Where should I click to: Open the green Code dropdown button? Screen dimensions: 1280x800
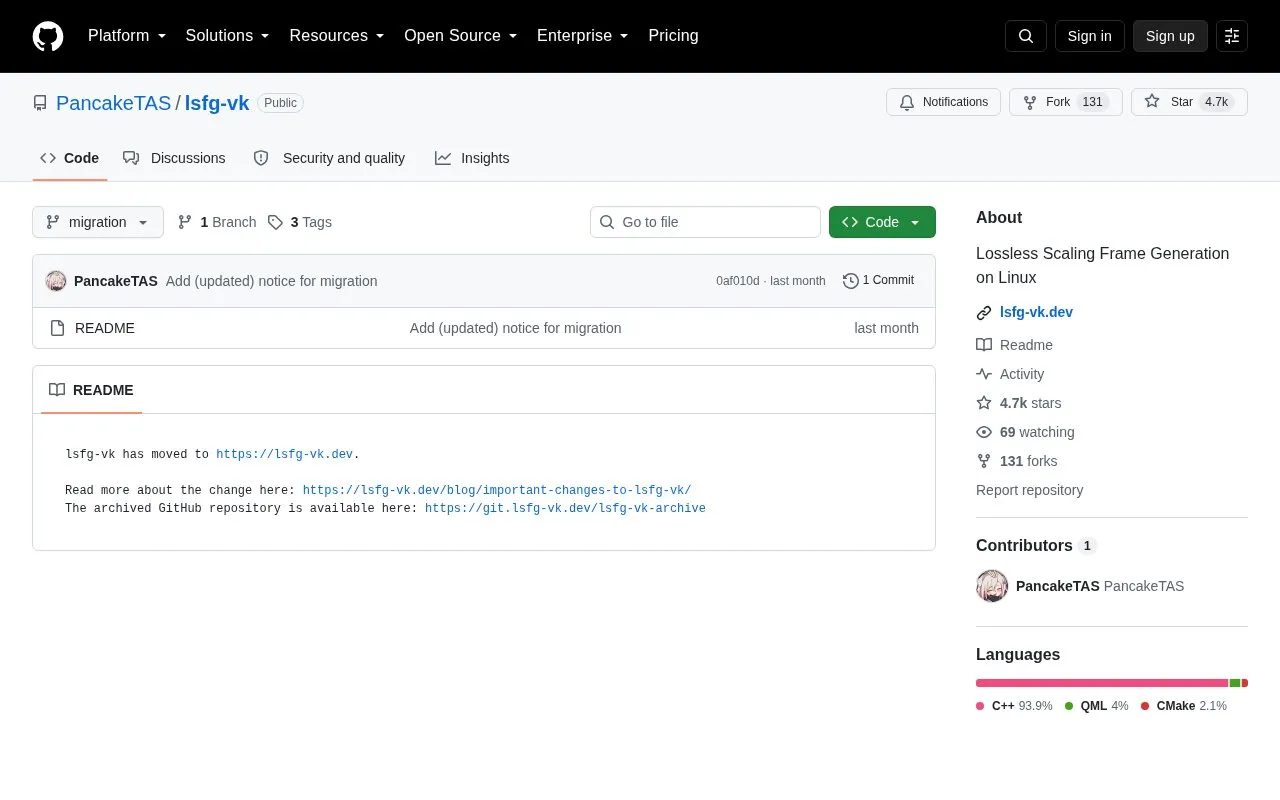[x=882, y=222]
